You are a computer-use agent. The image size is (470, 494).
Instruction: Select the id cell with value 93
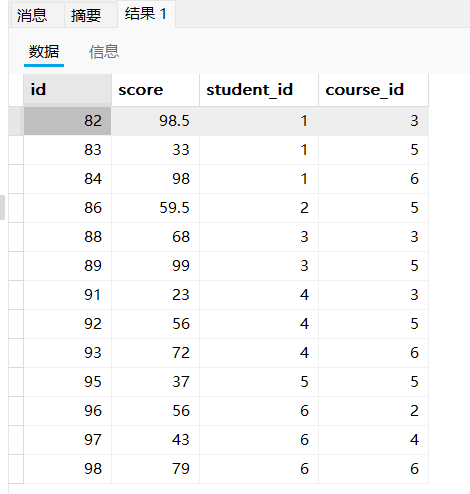(x=67, y=353)
